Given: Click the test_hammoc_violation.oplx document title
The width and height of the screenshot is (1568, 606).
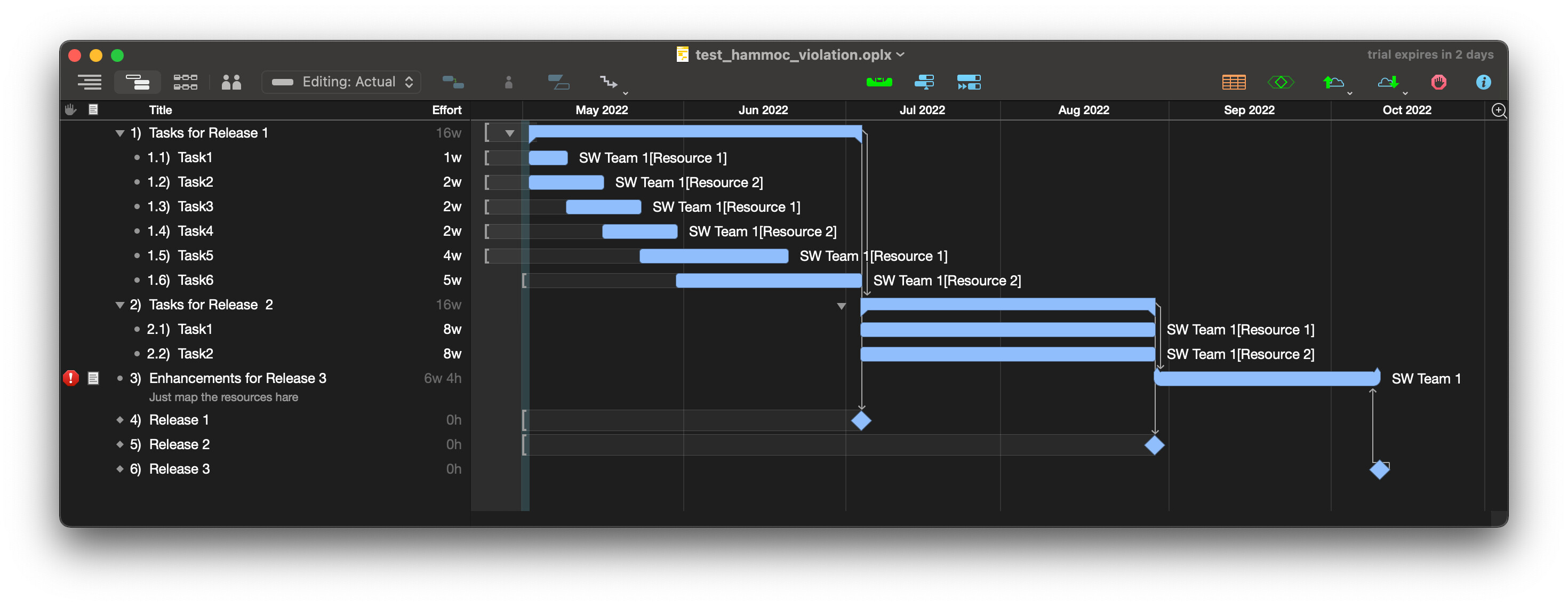Looking at the screenshot, I should [792, 55].
